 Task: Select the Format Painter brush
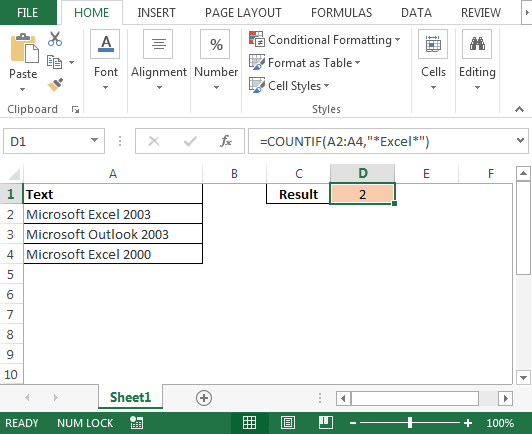55,85
